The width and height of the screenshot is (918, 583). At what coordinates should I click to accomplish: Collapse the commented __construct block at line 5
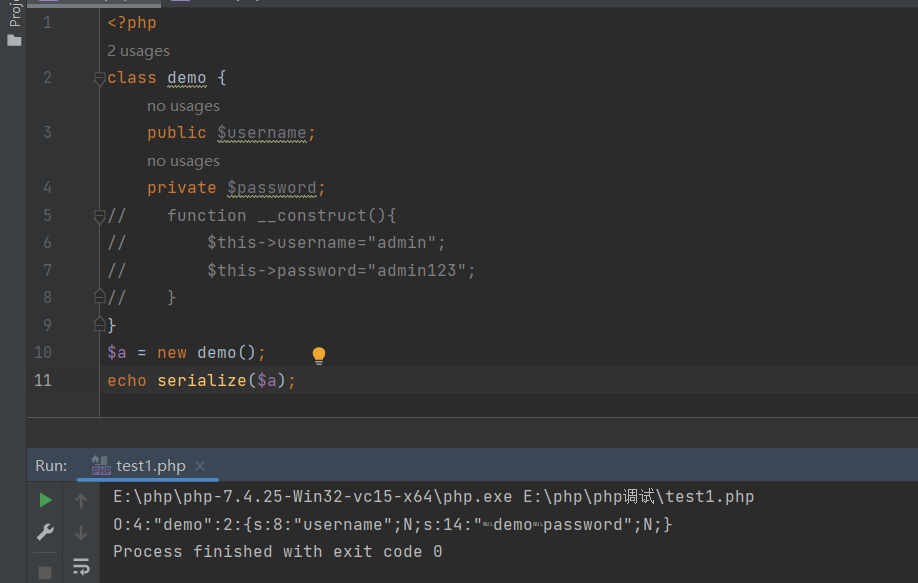99,216
